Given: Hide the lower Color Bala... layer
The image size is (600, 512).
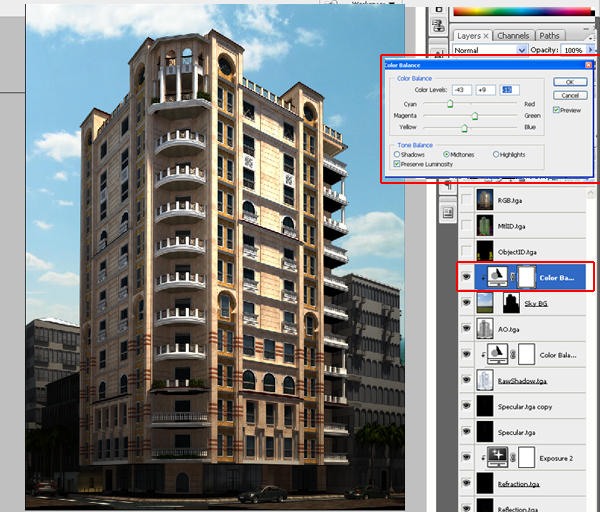Looking at the screenshot, I should point(466,354).
